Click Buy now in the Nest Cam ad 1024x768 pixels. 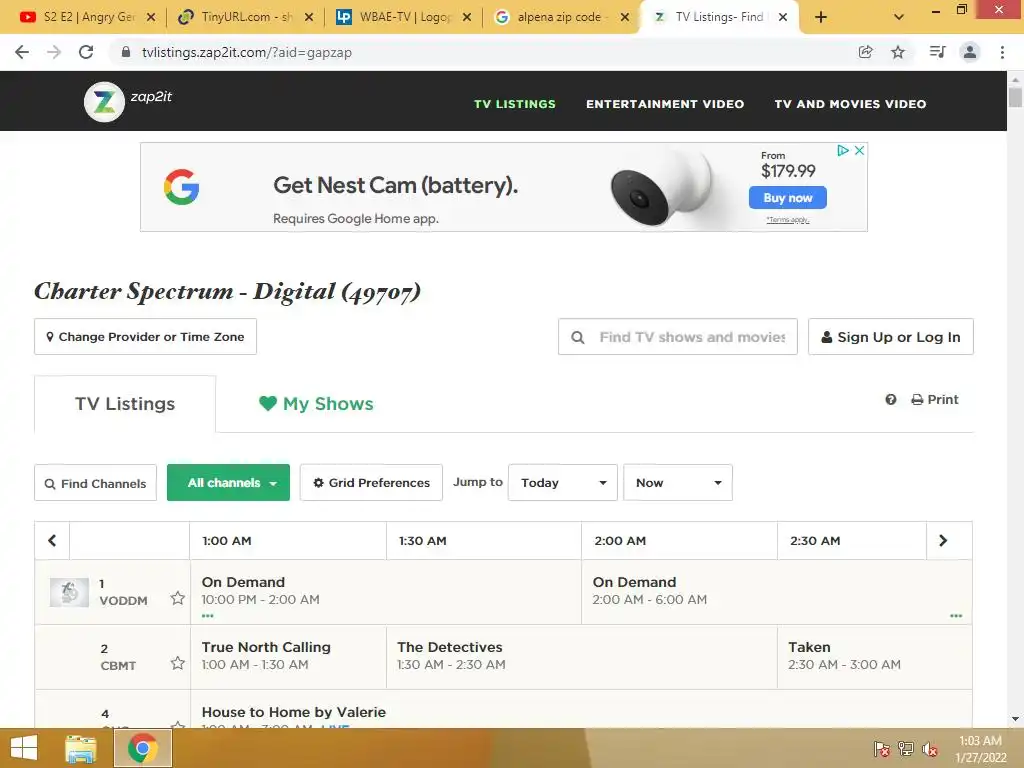[x=788, y=197]
